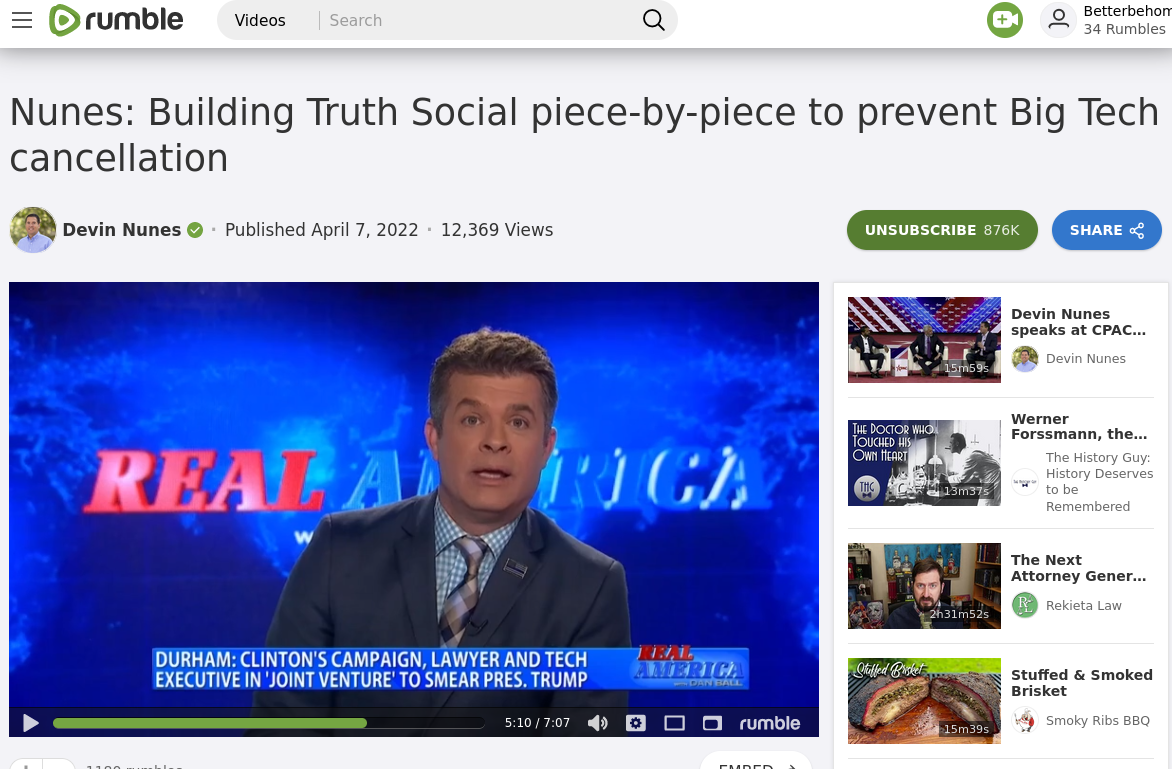1172x769 pixels.
Task: Mute the video with the speaker icon
Action: pos(597,723)
